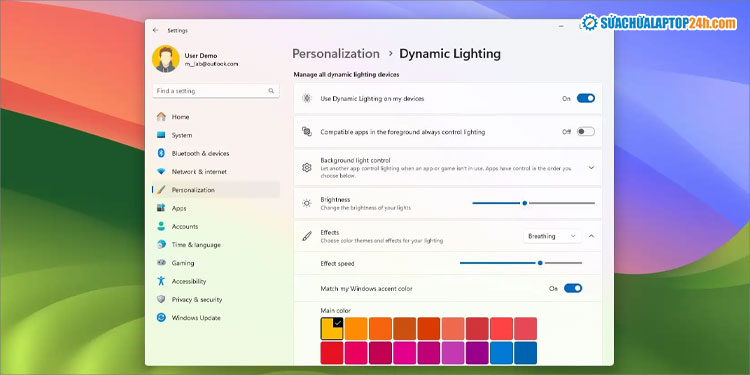Click the Dynamic Lighting bulb icon

click(x=307, y=99)
